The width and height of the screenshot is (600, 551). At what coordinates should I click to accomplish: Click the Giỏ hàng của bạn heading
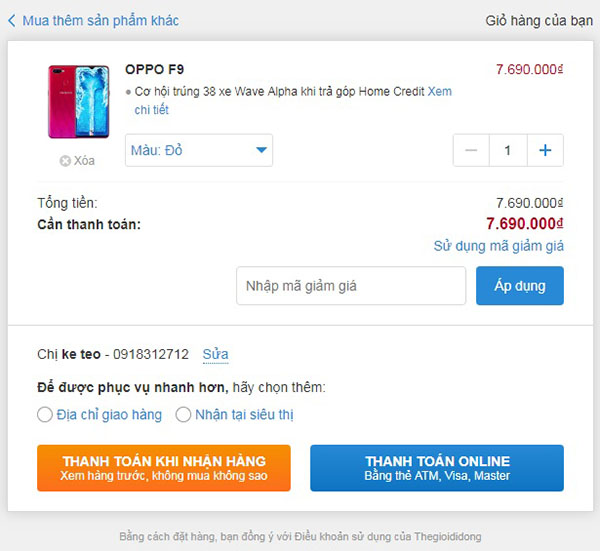(539, 20)
